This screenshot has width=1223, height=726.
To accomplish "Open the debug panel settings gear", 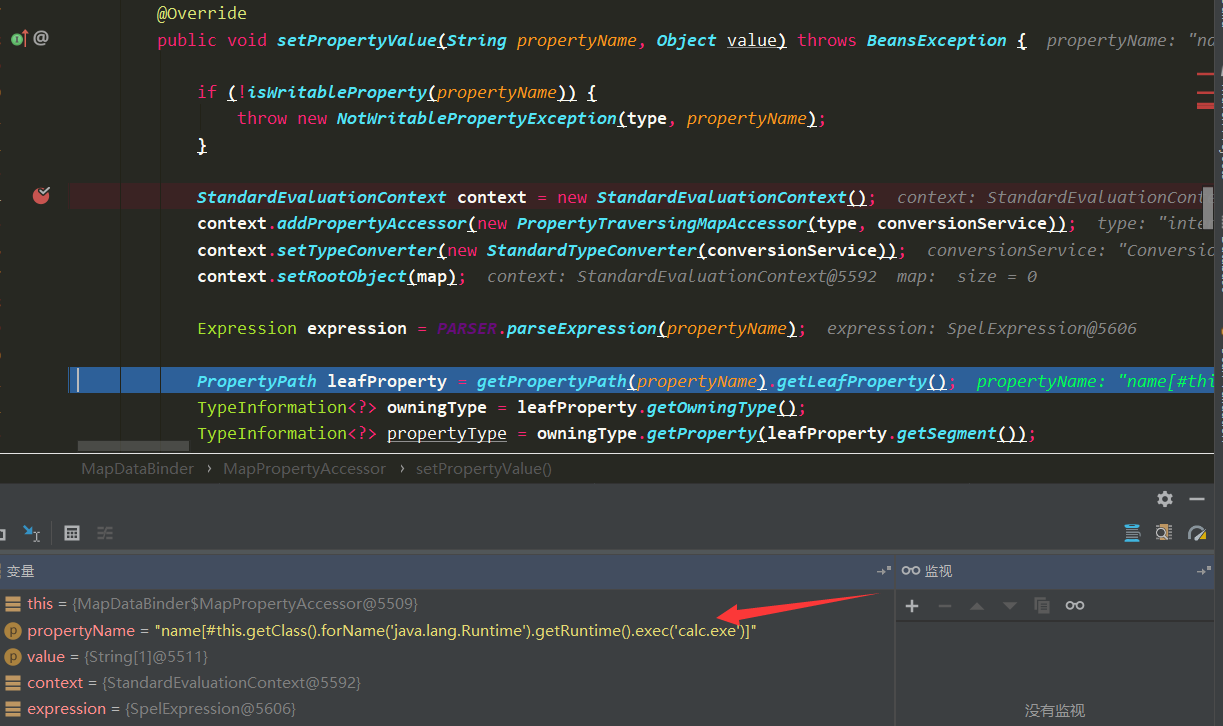I will (1165, 498).
